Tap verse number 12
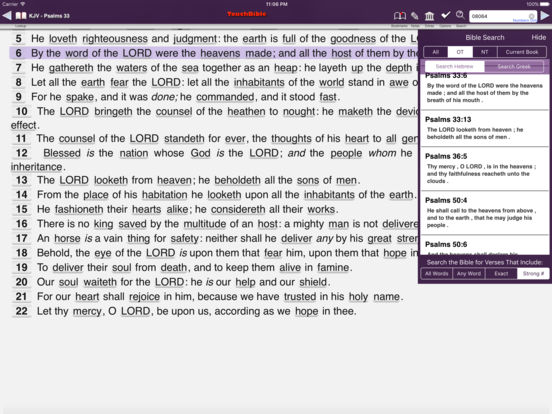This screenshot has width=552, height=414. [x=21, y=153]
